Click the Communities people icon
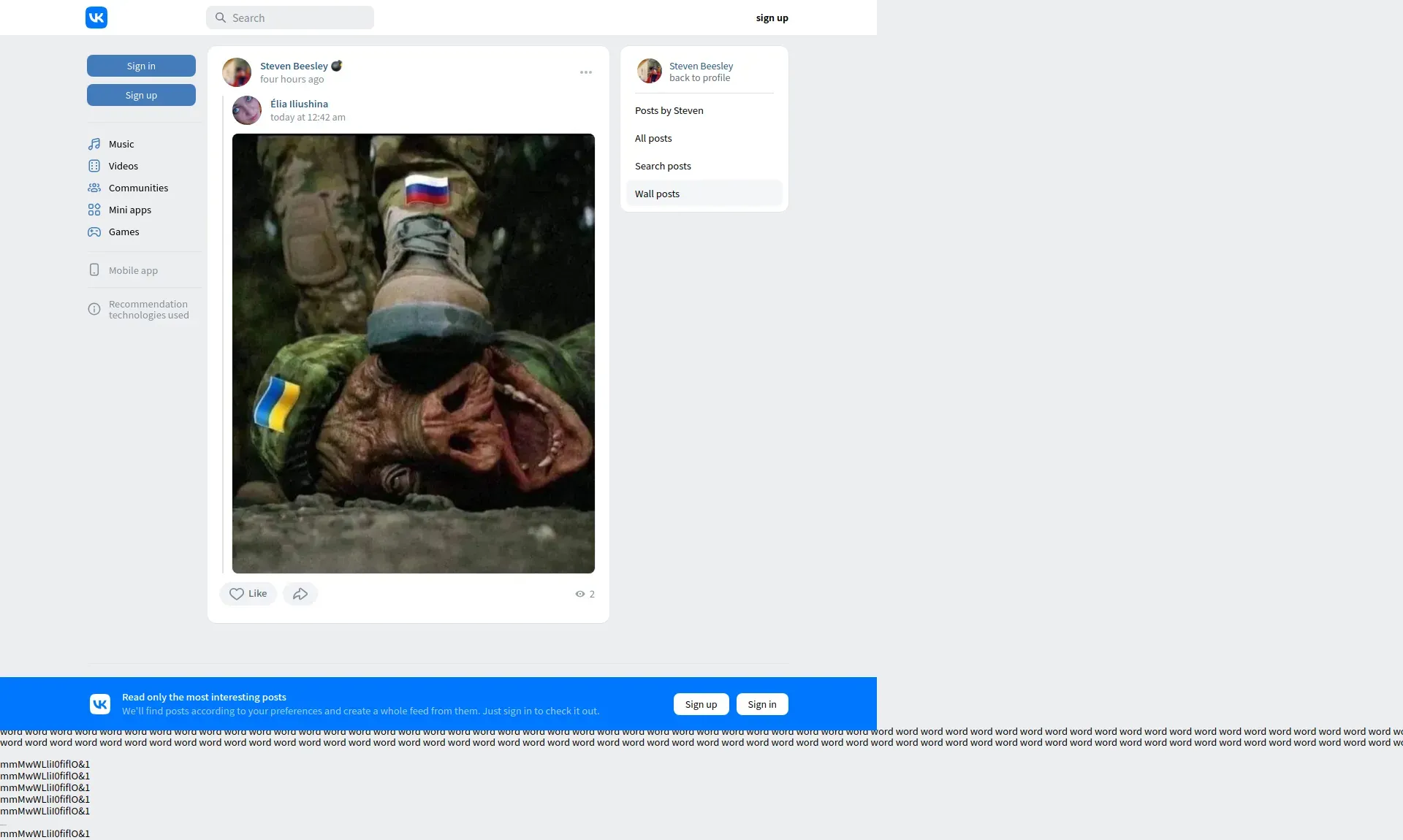This screenshot has width=1403, height=840. (x=94, y=188)
